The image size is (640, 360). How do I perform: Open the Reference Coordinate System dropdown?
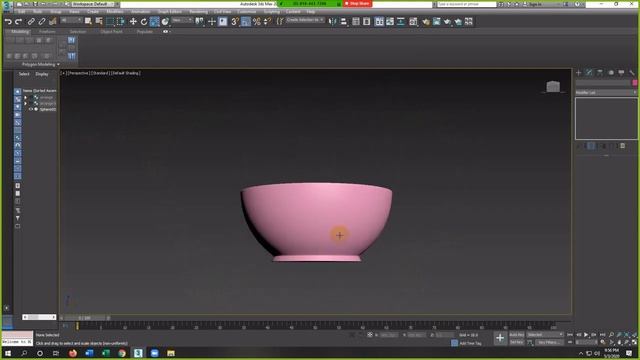pos(182,20)
